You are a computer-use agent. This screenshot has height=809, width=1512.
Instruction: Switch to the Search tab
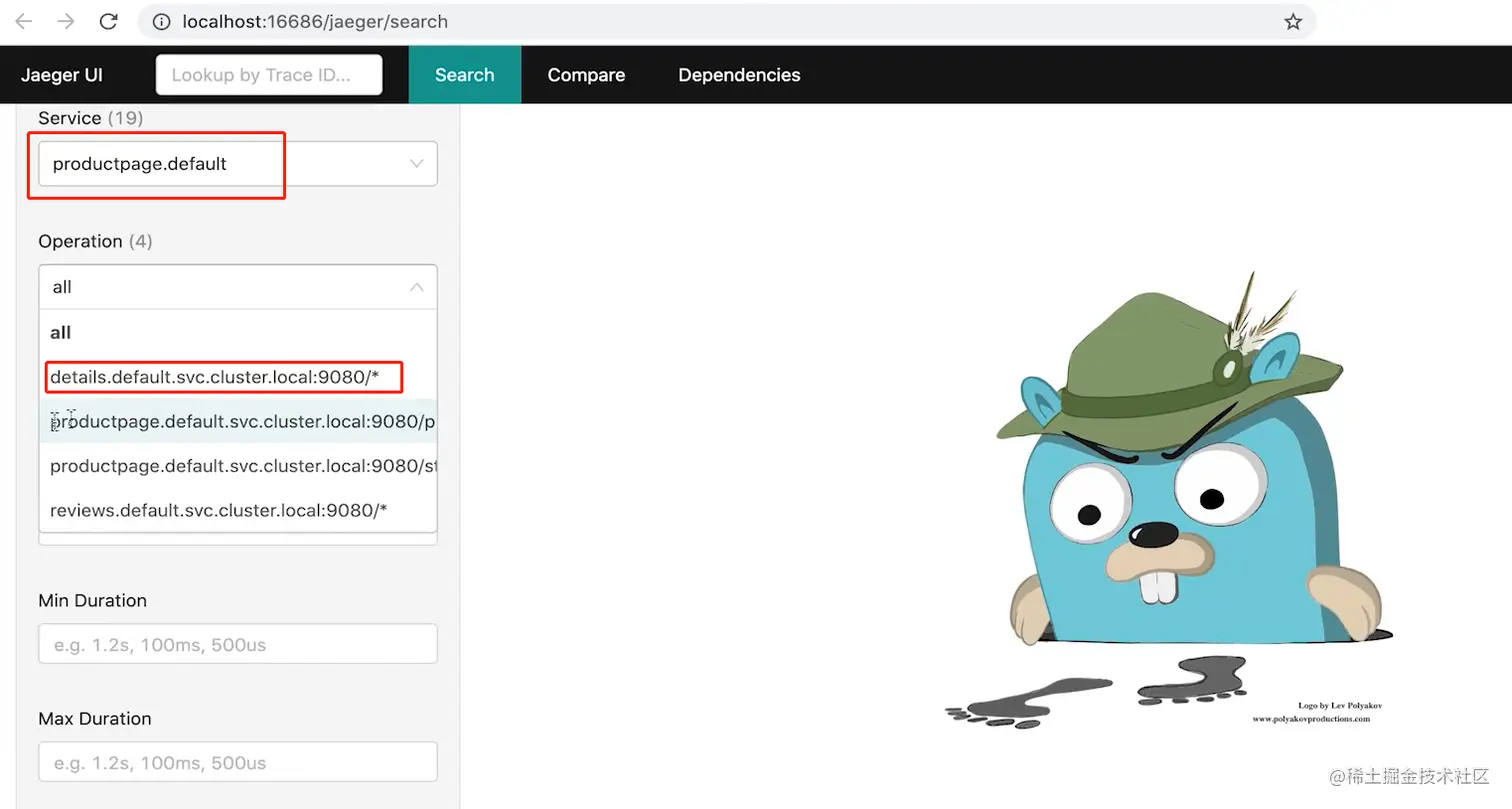(464, 75)
